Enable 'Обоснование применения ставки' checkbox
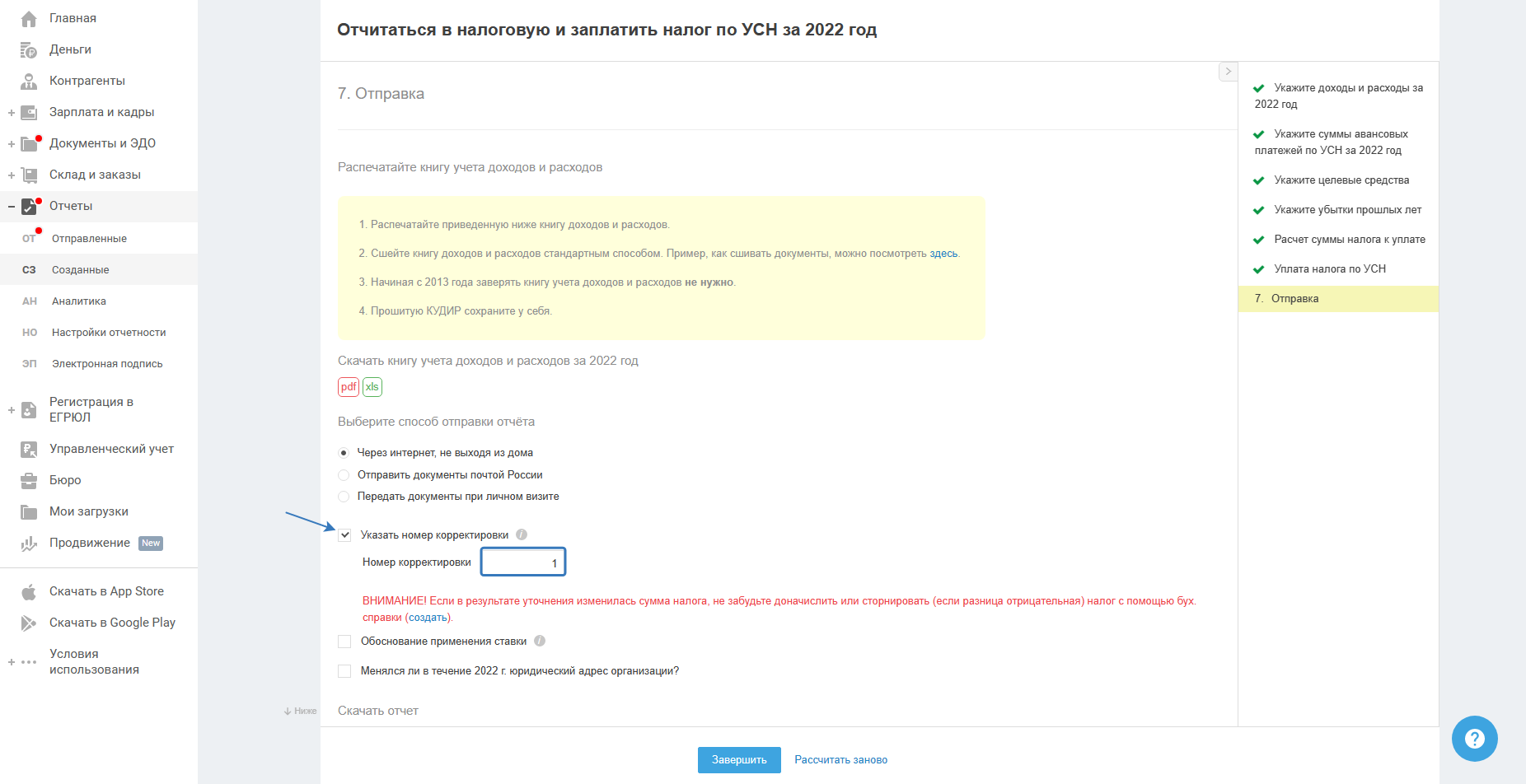Image resolution: width=1526 pixels, height=784 pixels. coord(344,642)
